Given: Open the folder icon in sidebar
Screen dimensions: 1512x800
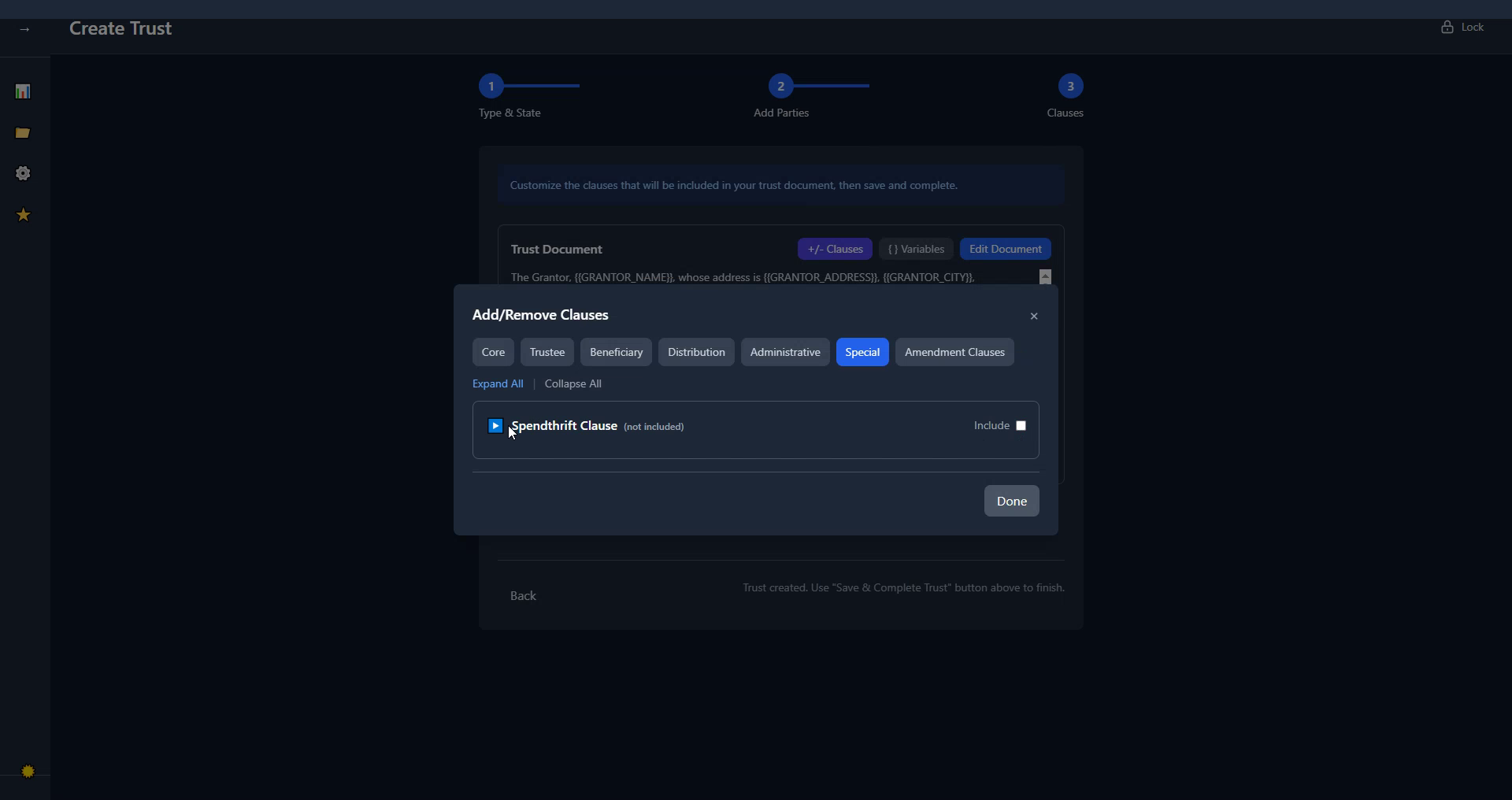Looking at the screenshot, I should click(23, 133).
